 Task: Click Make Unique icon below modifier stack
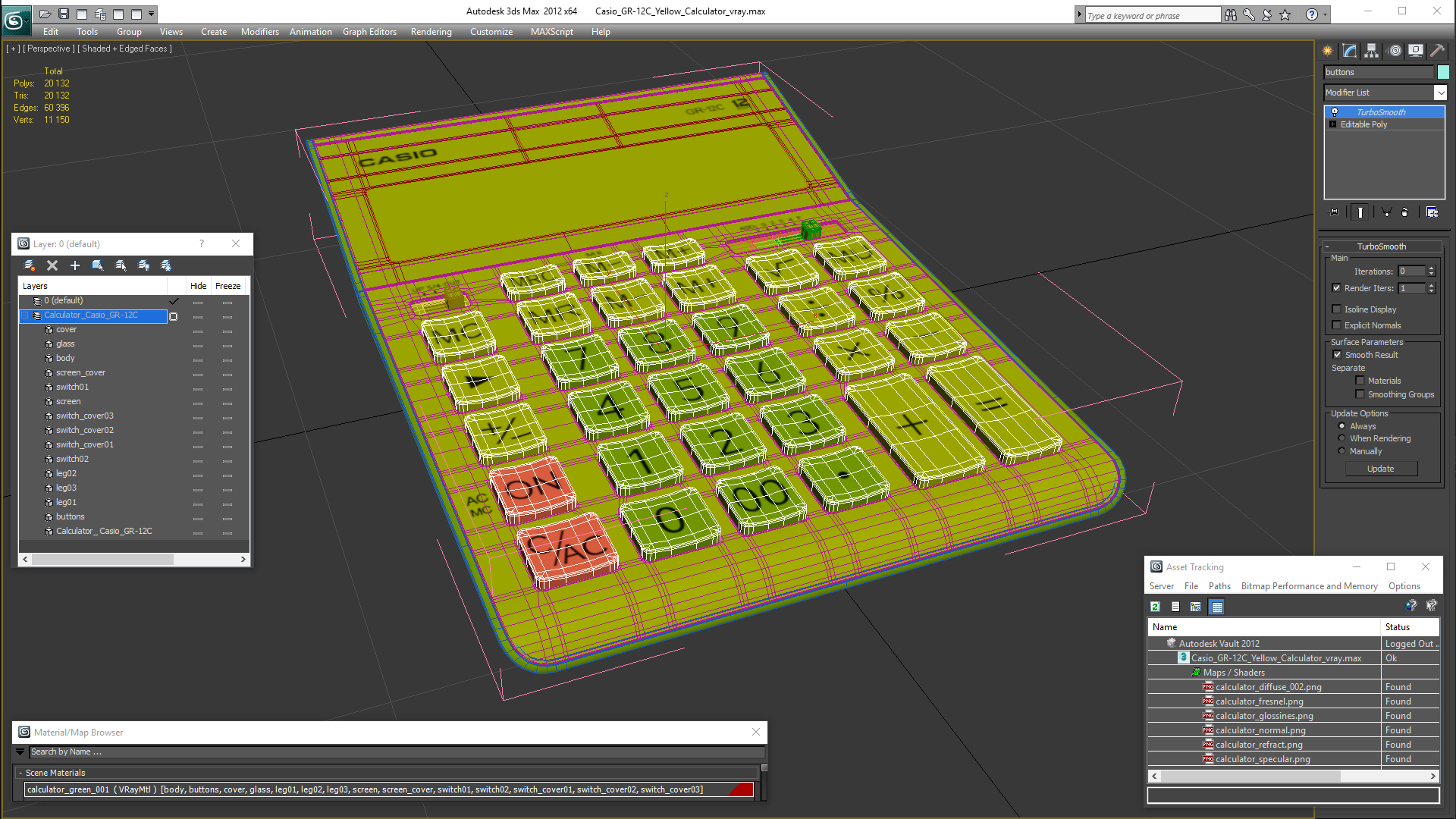point(1386,212)
